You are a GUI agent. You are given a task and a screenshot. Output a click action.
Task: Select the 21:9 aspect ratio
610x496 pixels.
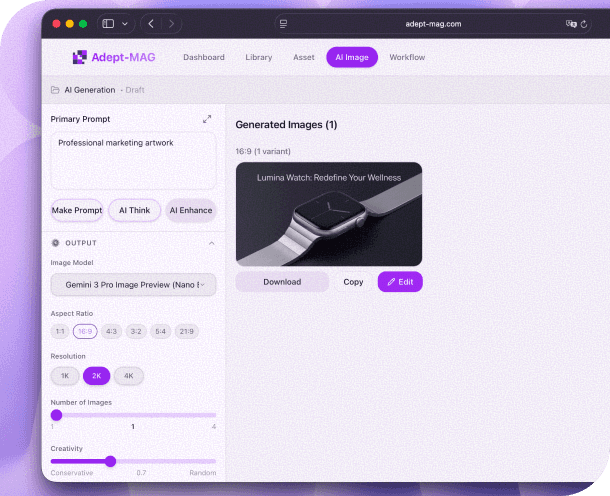pyautogui.click(x=187, y=331)
